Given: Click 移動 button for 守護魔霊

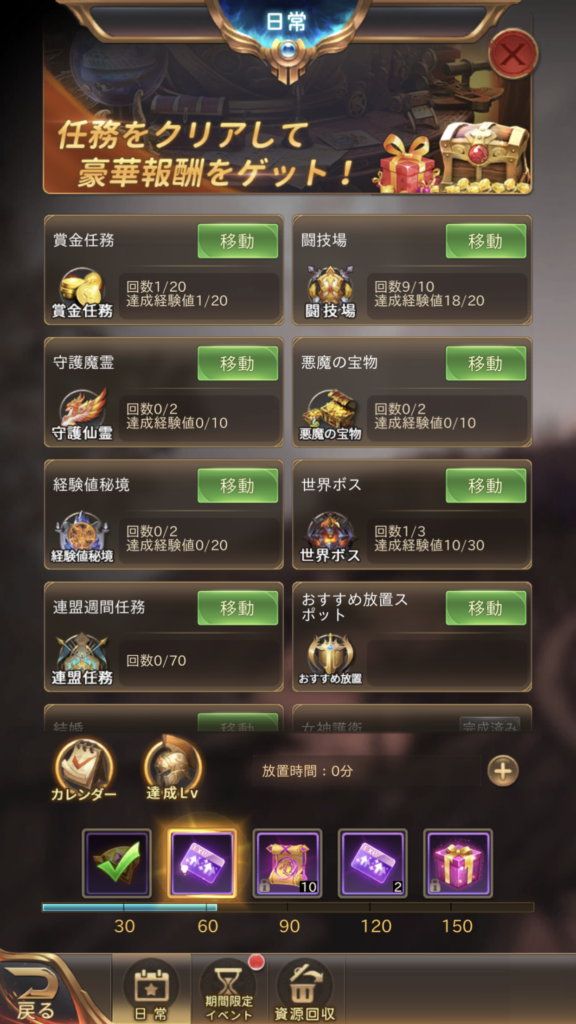Looking at the screenshot, I should (238, 364).
